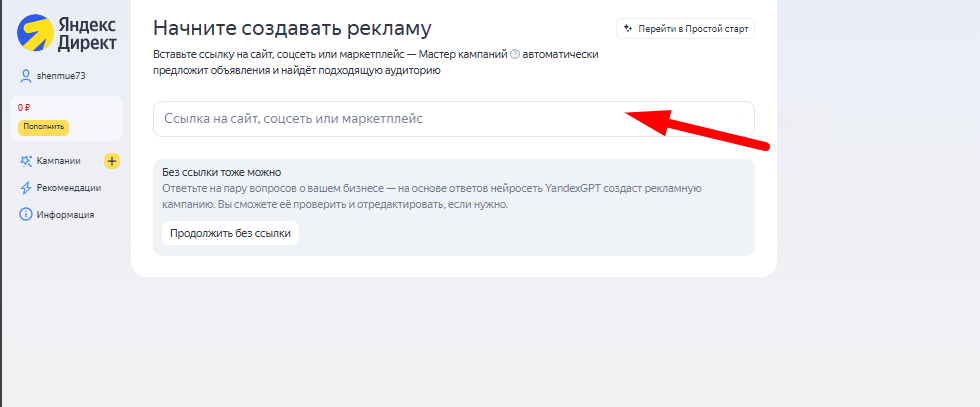Screen dimensions: 980x407
Task: Click the lightning icon beside Рекомендации
Action: coord(26,188)
